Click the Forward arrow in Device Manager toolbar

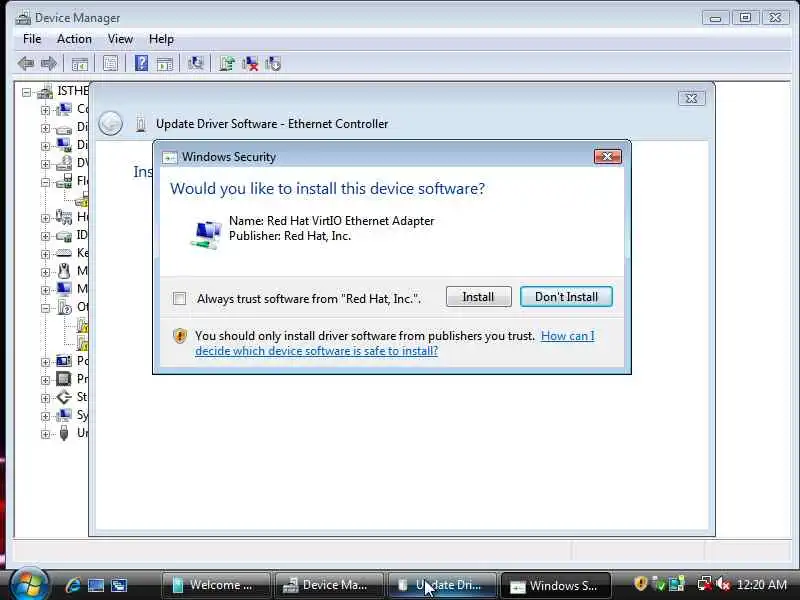point(48,64)
